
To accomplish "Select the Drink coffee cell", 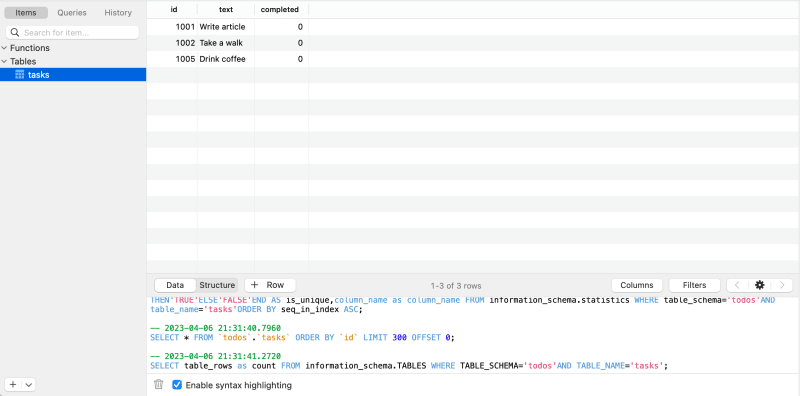I will (226, 59).
